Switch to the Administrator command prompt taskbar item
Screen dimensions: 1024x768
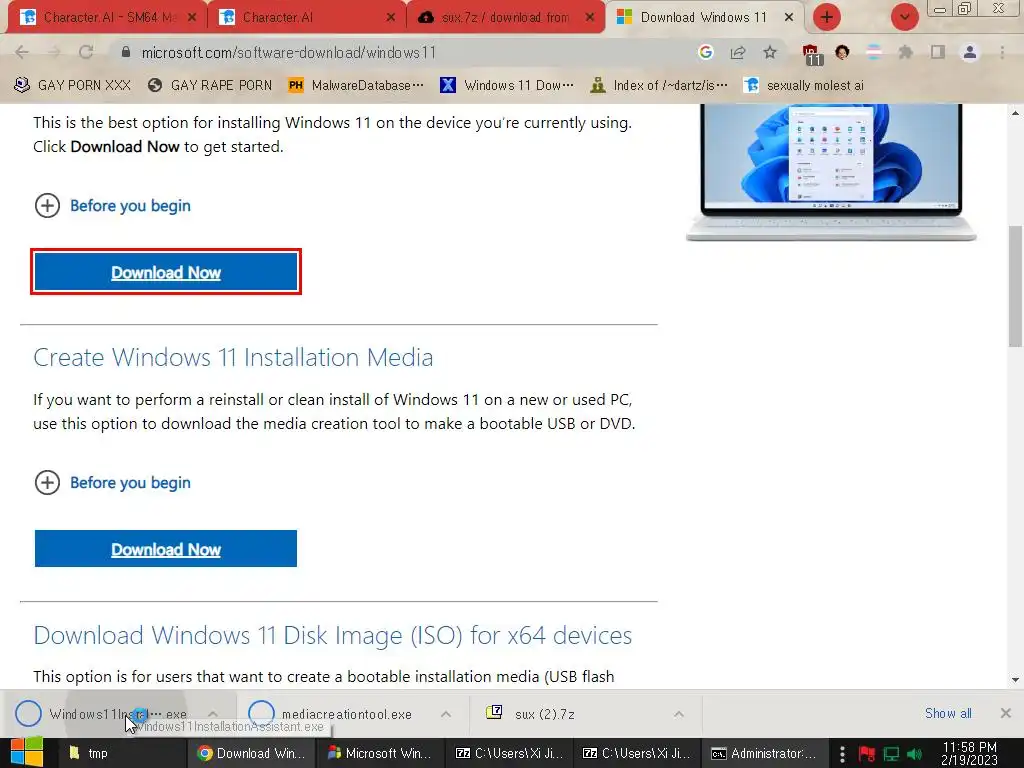pyautogui.click(x=765, y=753)
